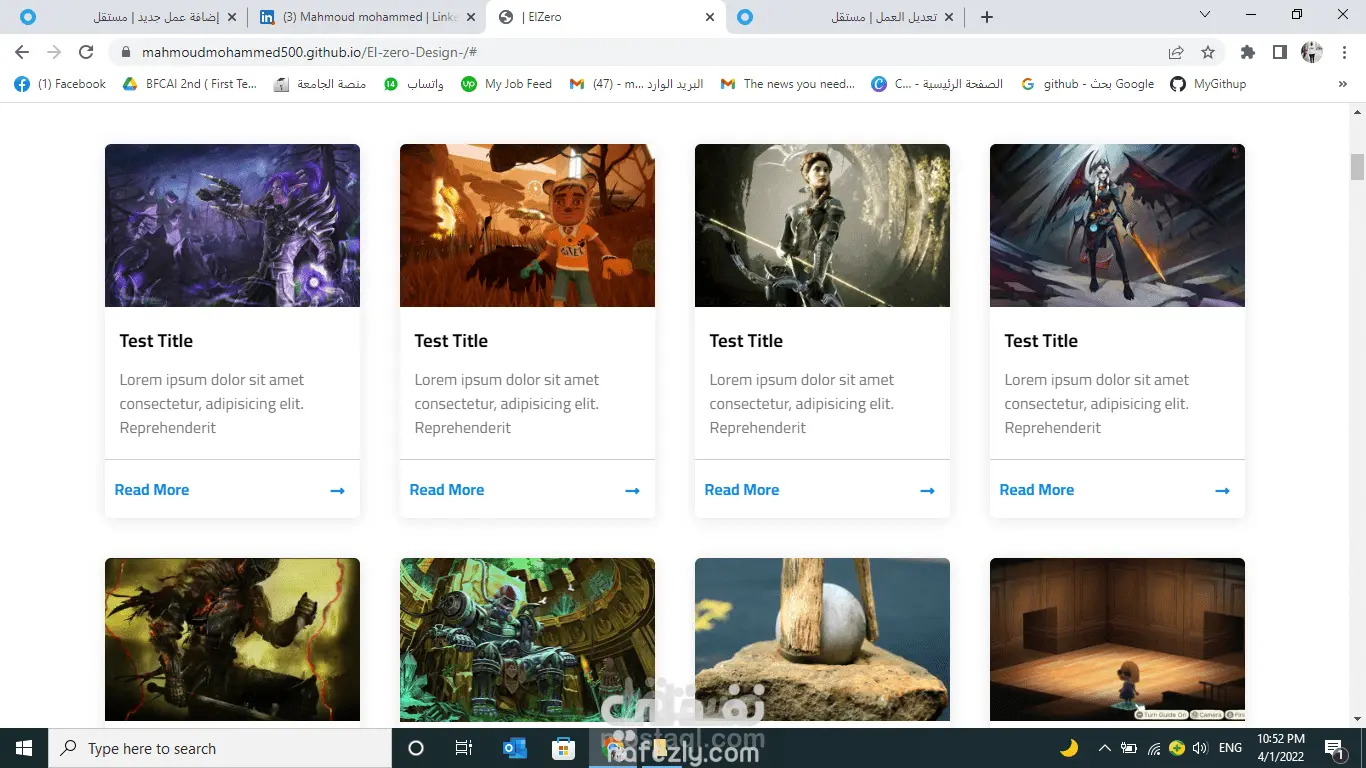
Task: Click the arrow icon in the winged warrior card
Action: pos(1222,491)
